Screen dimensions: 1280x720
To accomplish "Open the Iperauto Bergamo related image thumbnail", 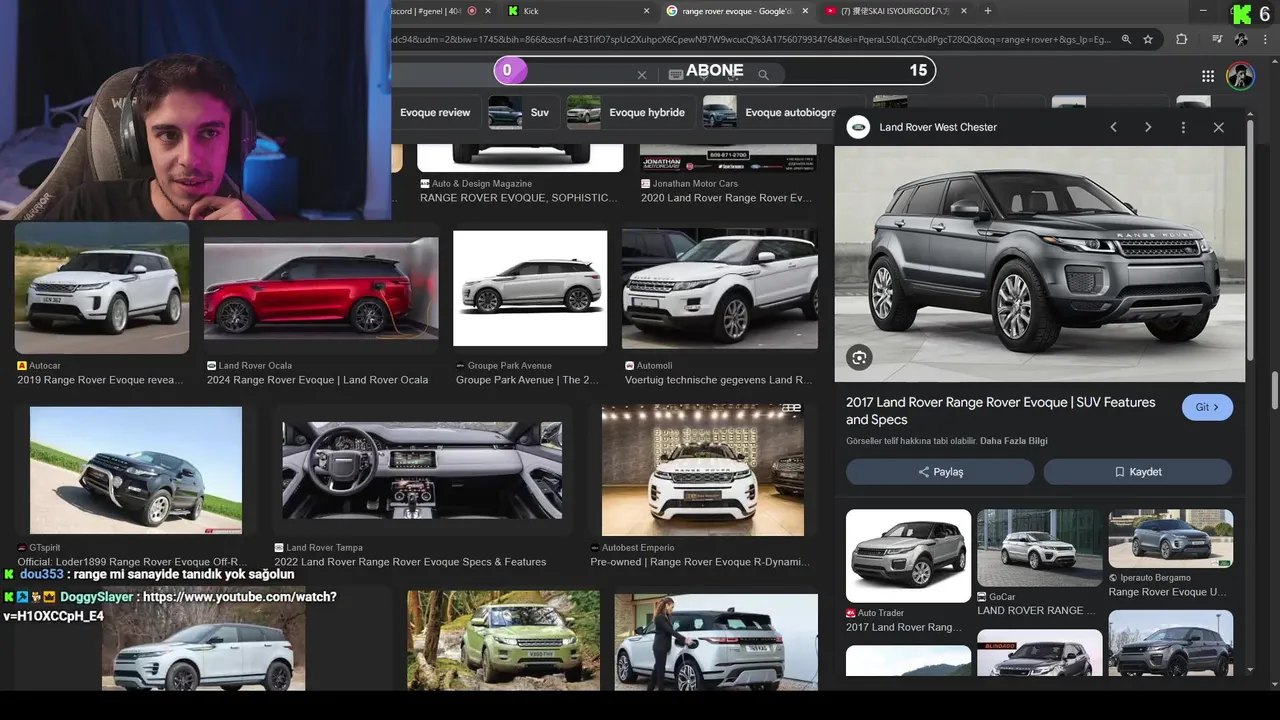I will point(1170,539).
